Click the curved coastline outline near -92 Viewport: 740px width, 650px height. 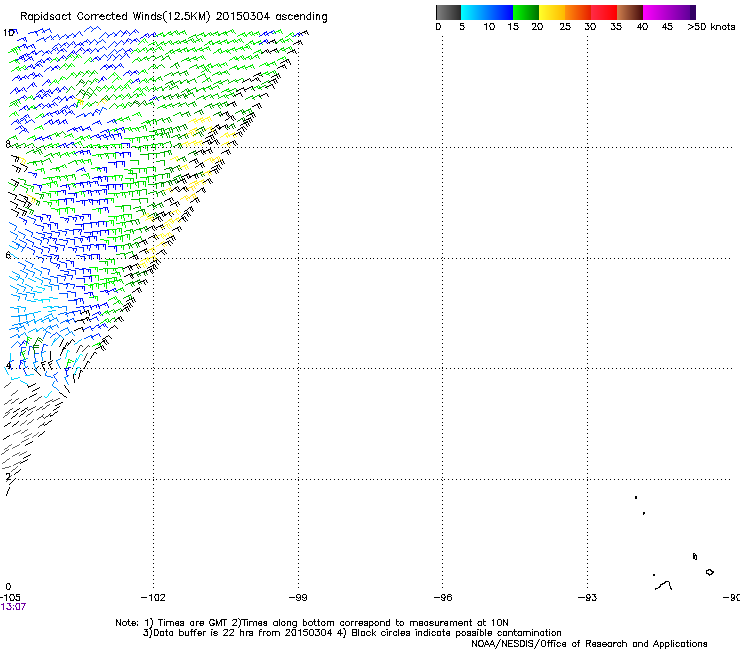(x=664, y=585)
